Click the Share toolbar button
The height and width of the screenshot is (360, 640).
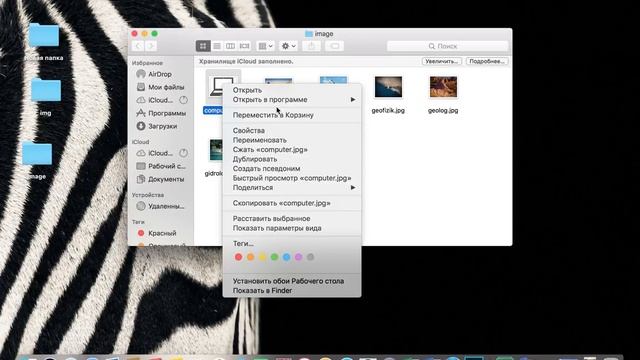(x=311, y=46)
